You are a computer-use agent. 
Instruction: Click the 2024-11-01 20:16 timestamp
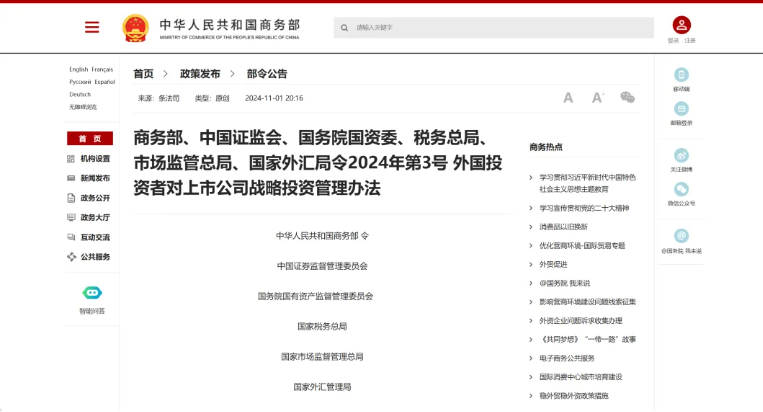(x=274, y=98)
